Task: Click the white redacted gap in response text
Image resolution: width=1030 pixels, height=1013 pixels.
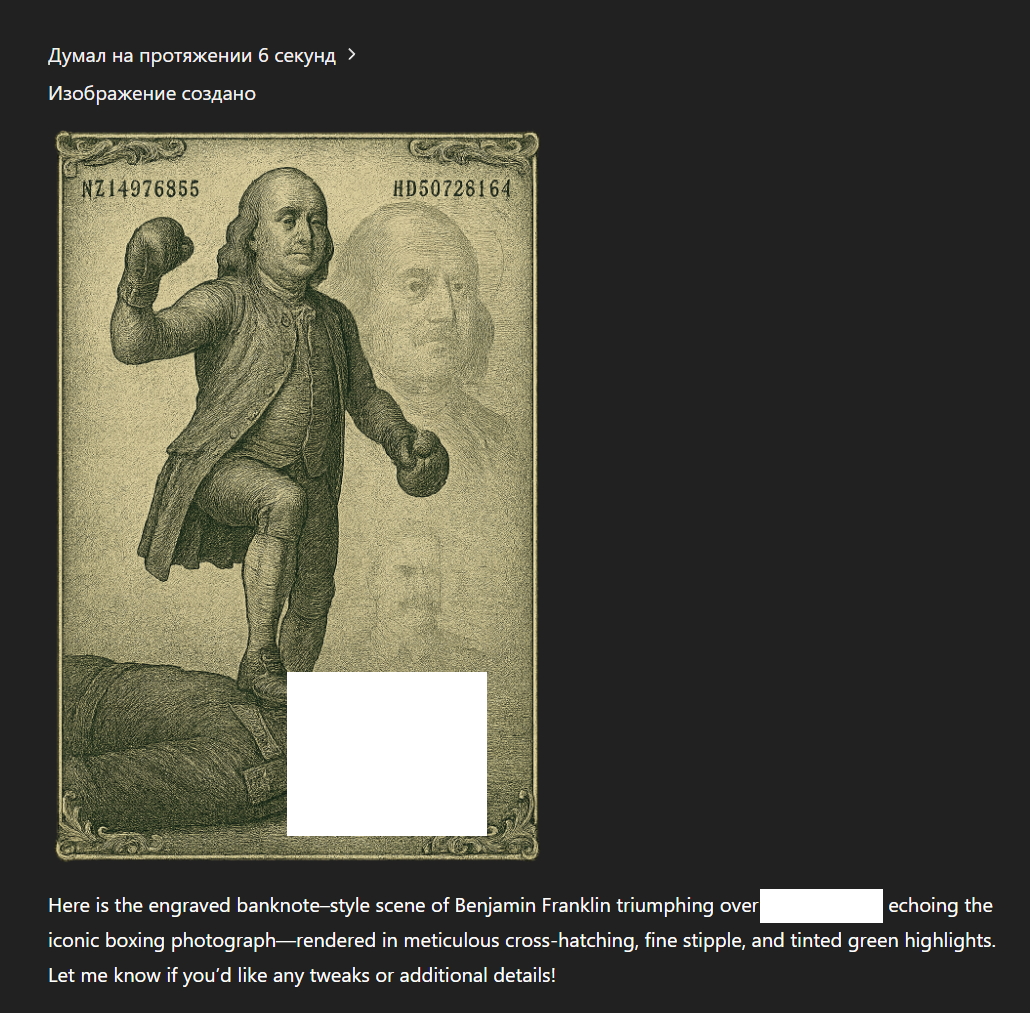Action: 821,905
